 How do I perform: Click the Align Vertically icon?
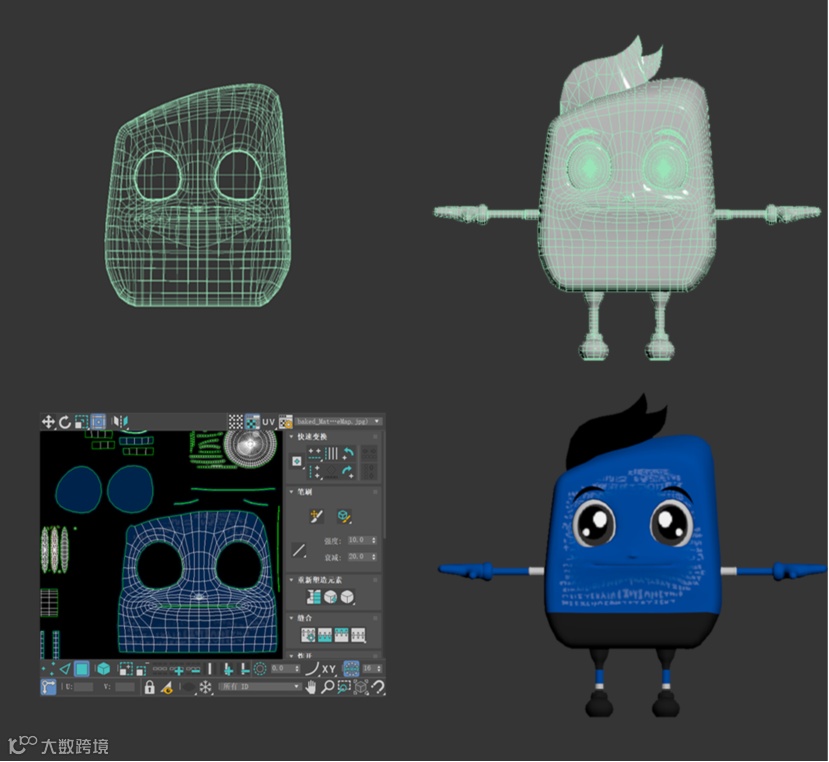pos(315,471)
